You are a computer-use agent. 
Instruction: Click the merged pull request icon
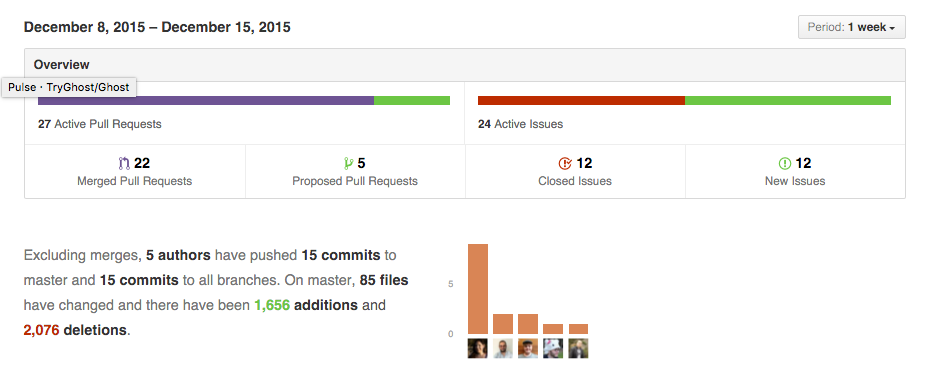click(x=124, y=163)
